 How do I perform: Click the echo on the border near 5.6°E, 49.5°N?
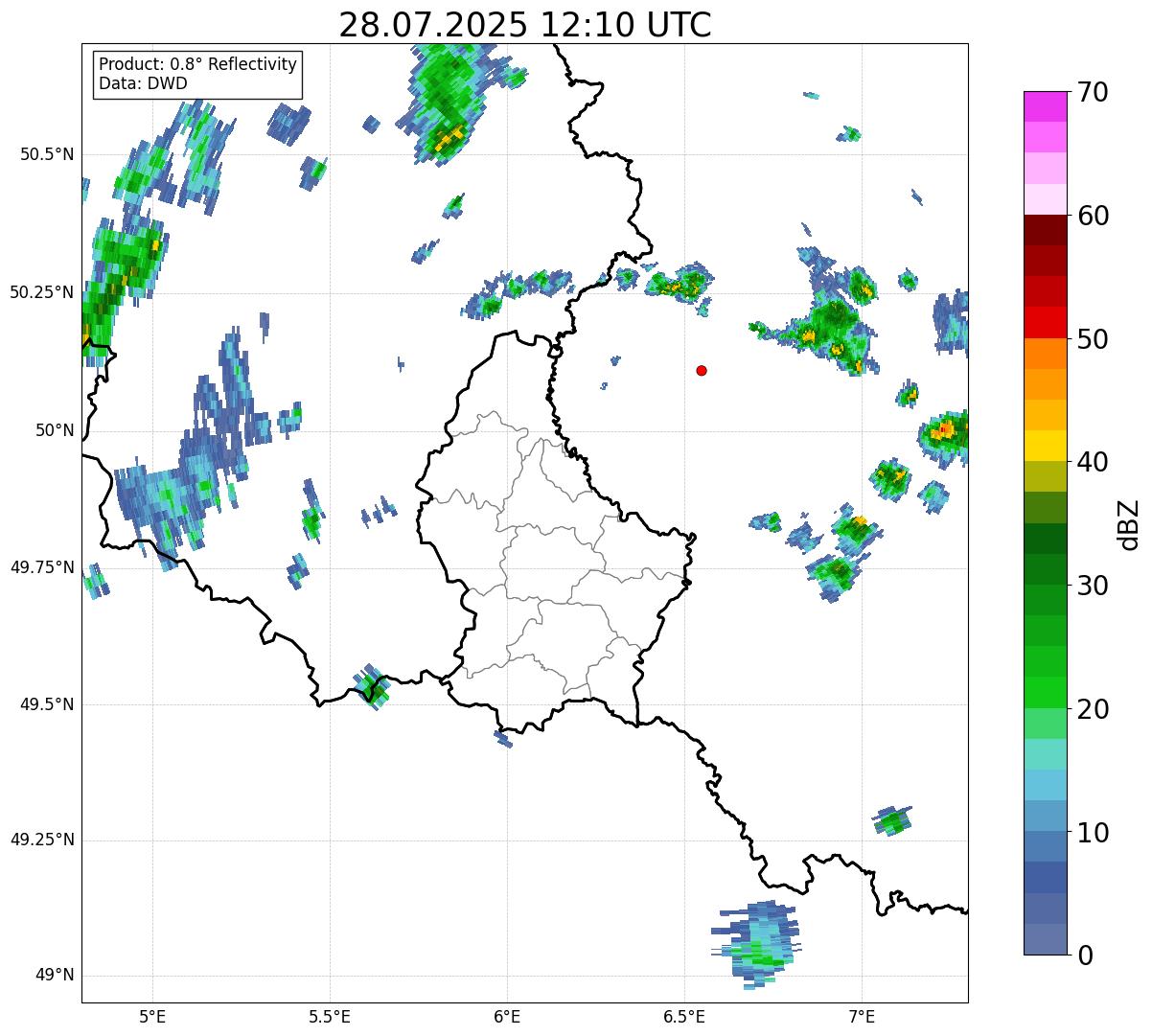click(372, 686)
